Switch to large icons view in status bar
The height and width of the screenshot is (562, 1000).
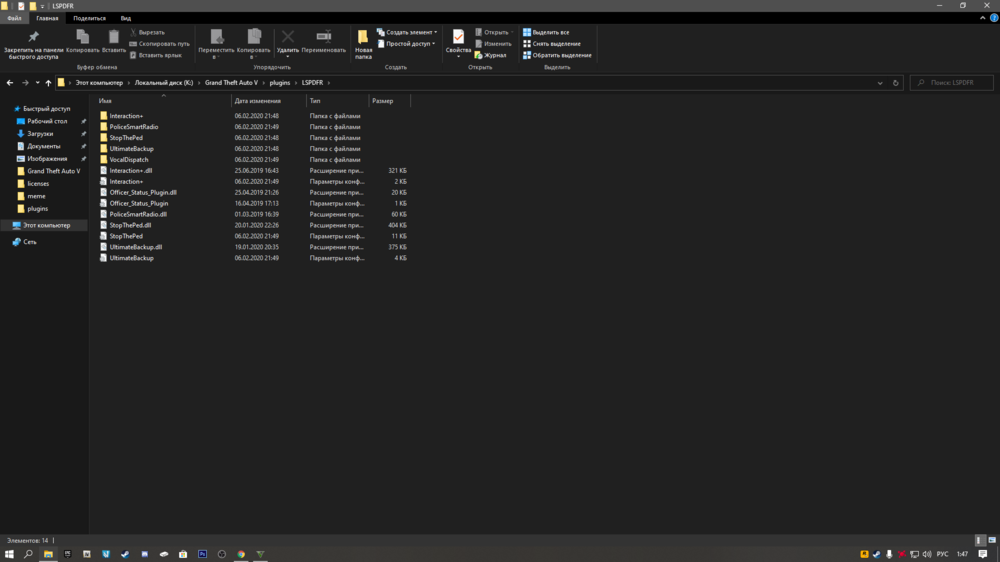pos(992,540)
